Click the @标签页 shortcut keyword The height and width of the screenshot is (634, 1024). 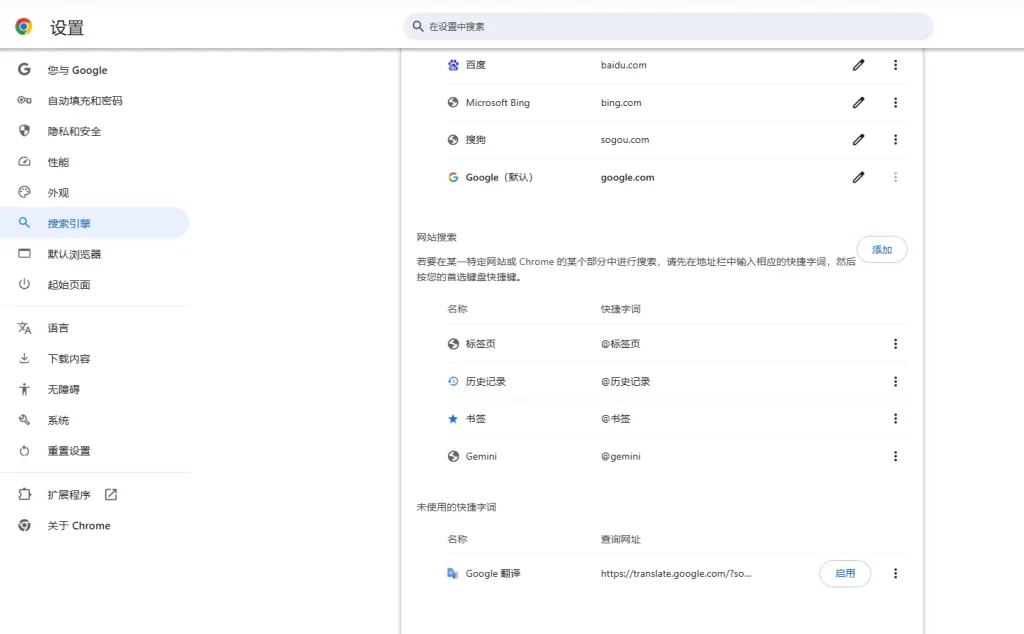coord(620,344)
